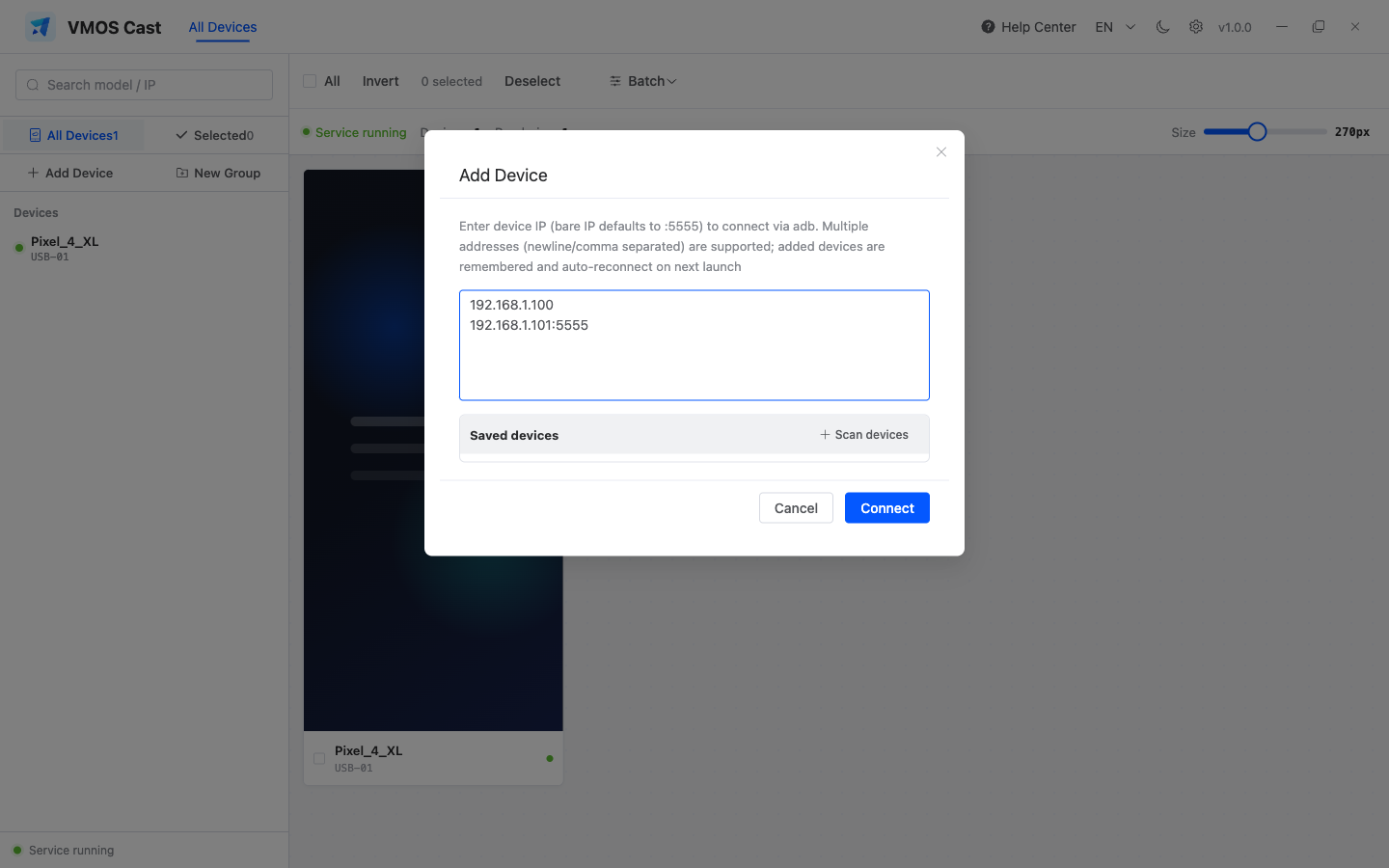Check the All checkbox
Image resolution: width=1389 pixels, height=868 pixels.
310,81
